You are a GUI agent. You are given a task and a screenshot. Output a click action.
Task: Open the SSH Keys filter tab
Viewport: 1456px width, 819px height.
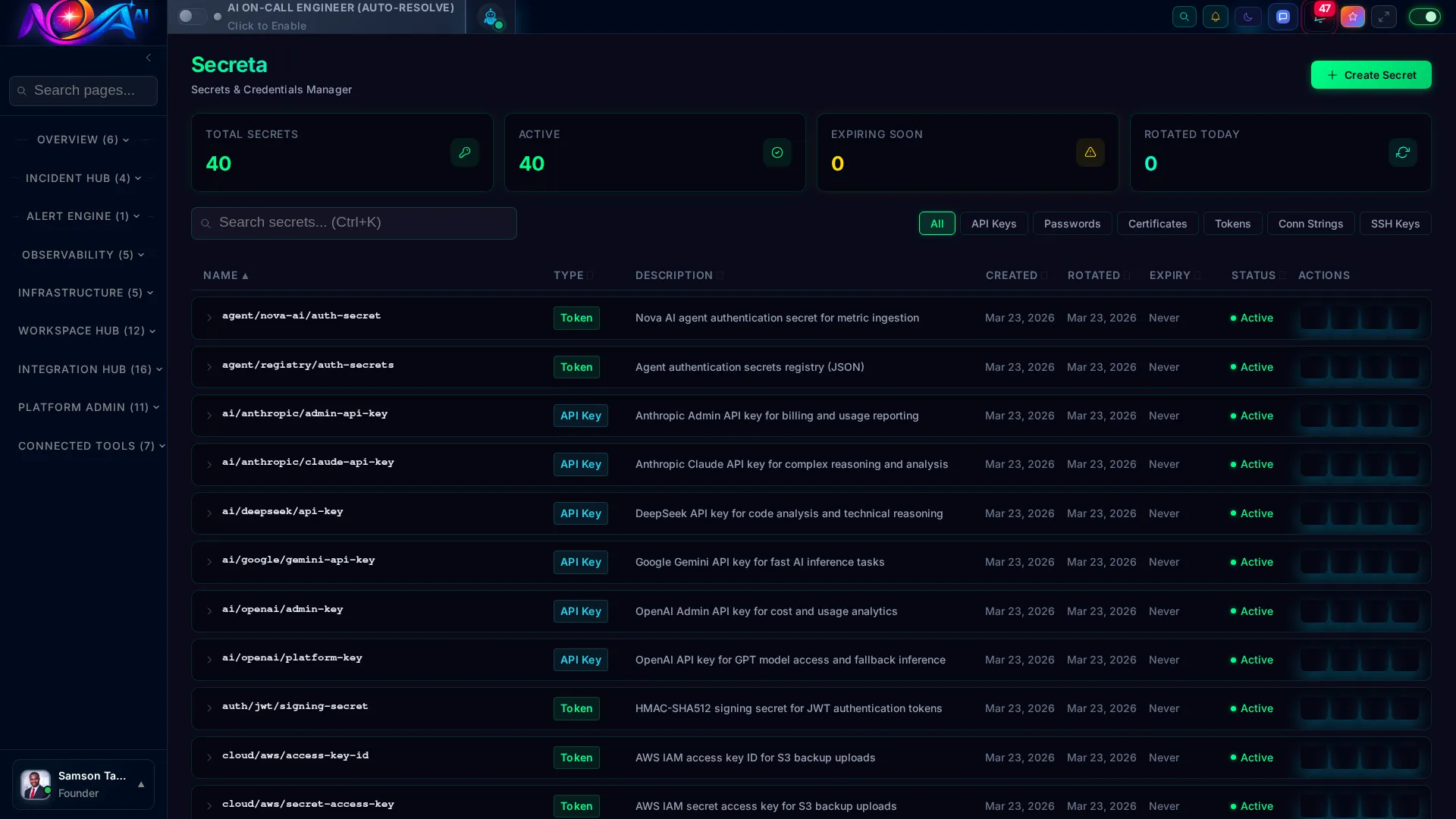[x=1395, y=223]
